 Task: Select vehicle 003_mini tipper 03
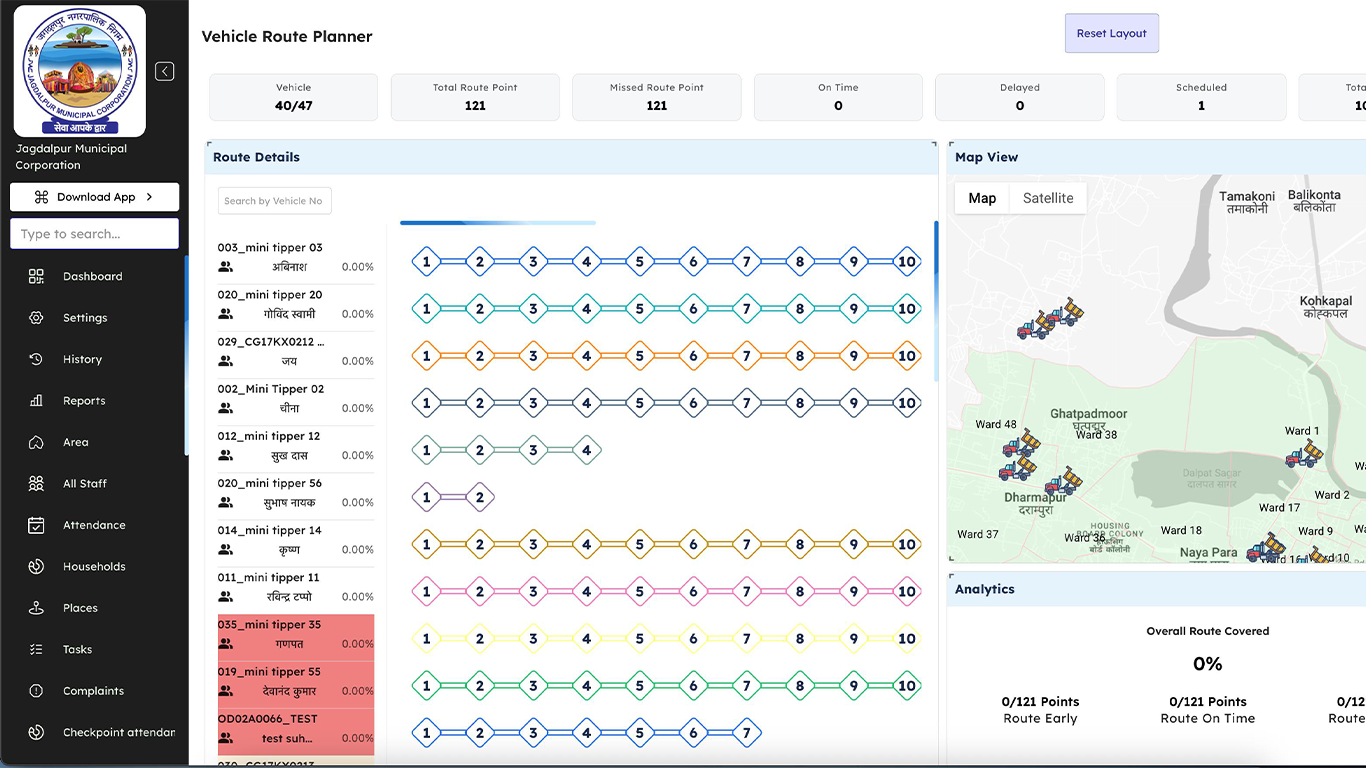click(296, 257)
